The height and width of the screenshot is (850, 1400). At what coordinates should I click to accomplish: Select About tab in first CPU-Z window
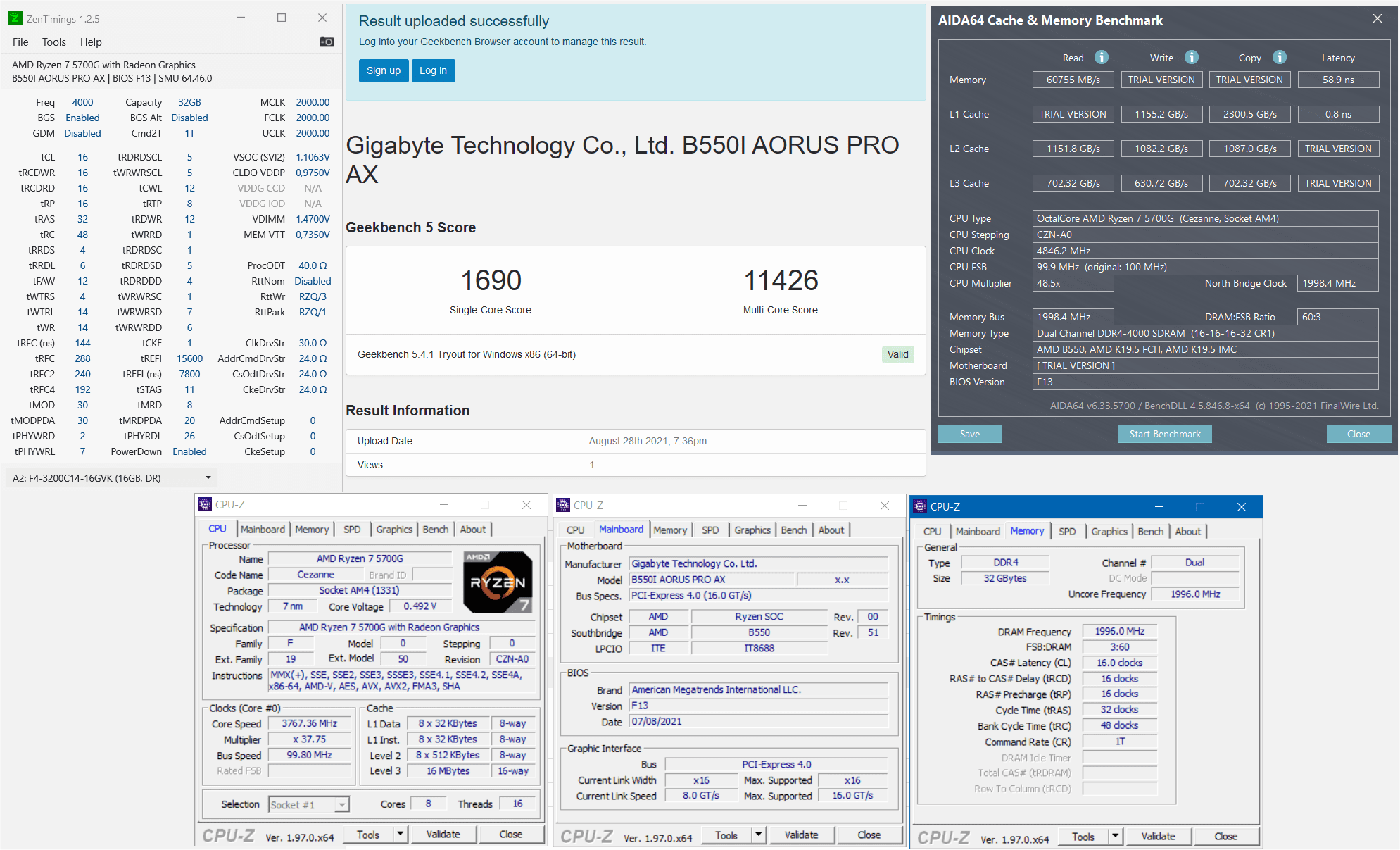(x=473, y=529)
